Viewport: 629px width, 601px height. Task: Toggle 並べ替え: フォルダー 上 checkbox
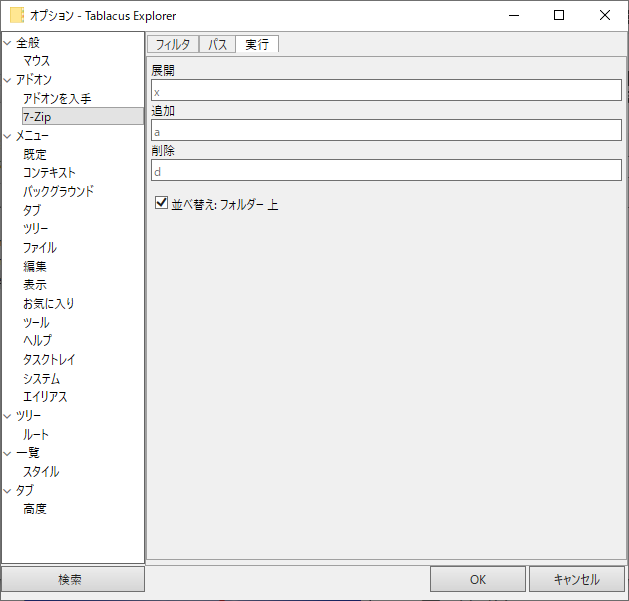tap(161, 203)
